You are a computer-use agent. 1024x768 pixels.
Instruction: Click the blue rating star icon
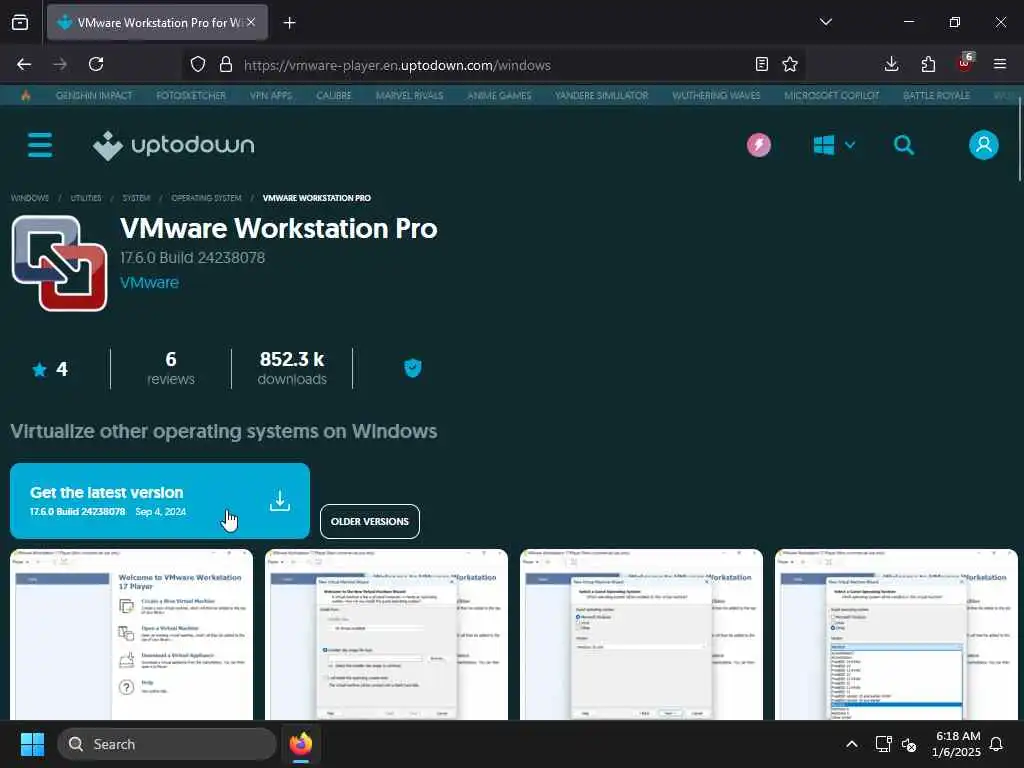(39, 370)
